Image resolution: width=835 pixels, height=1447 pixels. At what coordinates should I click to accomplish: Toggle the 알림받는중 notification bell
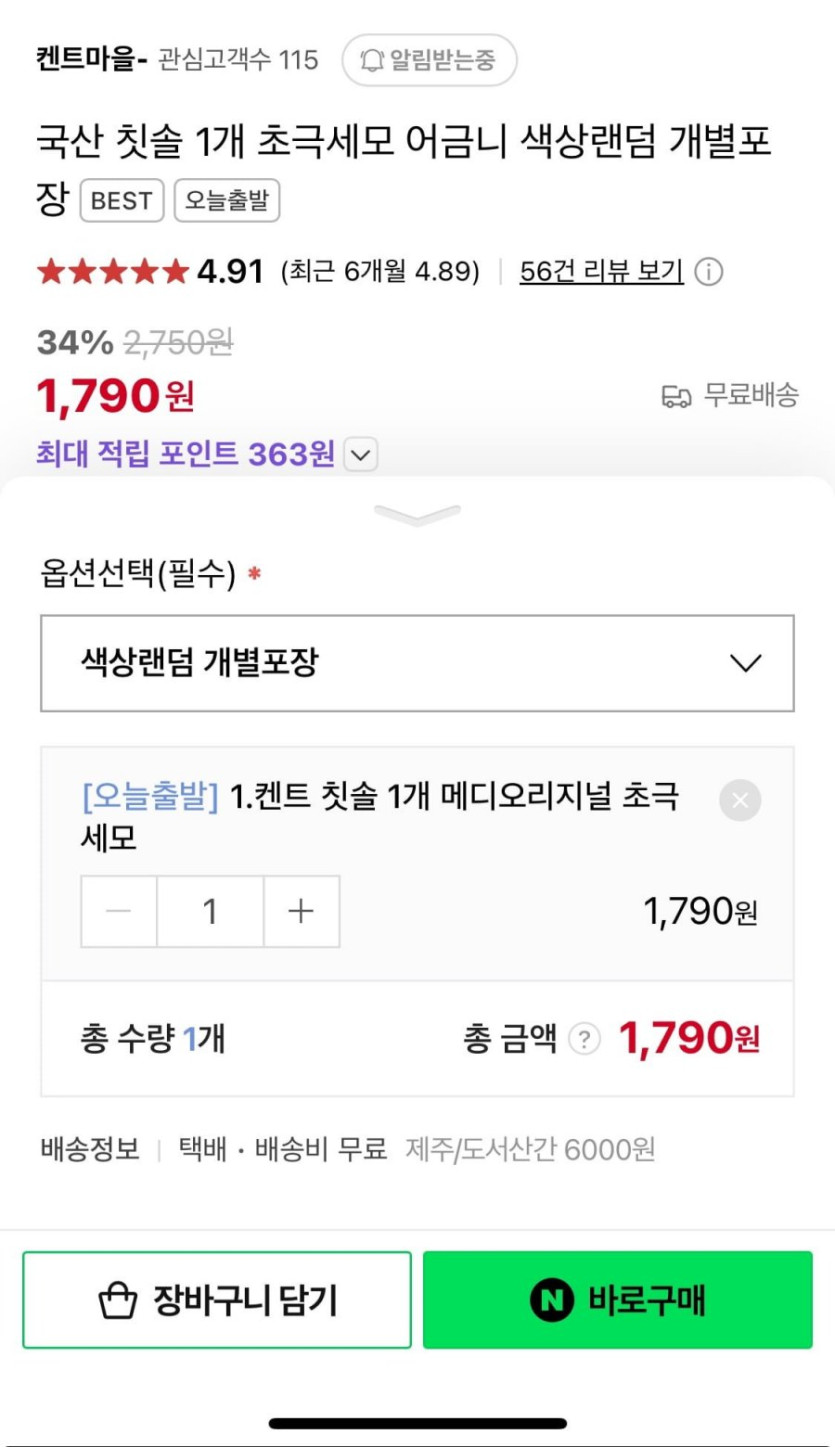pos(429,60)
